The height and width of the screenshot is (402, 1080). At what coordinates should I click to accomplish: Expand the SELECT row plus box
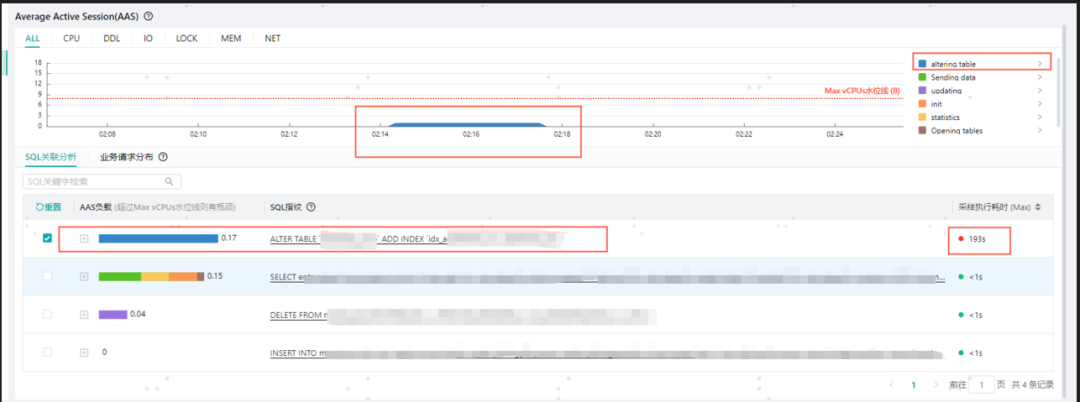coord(84,276)
